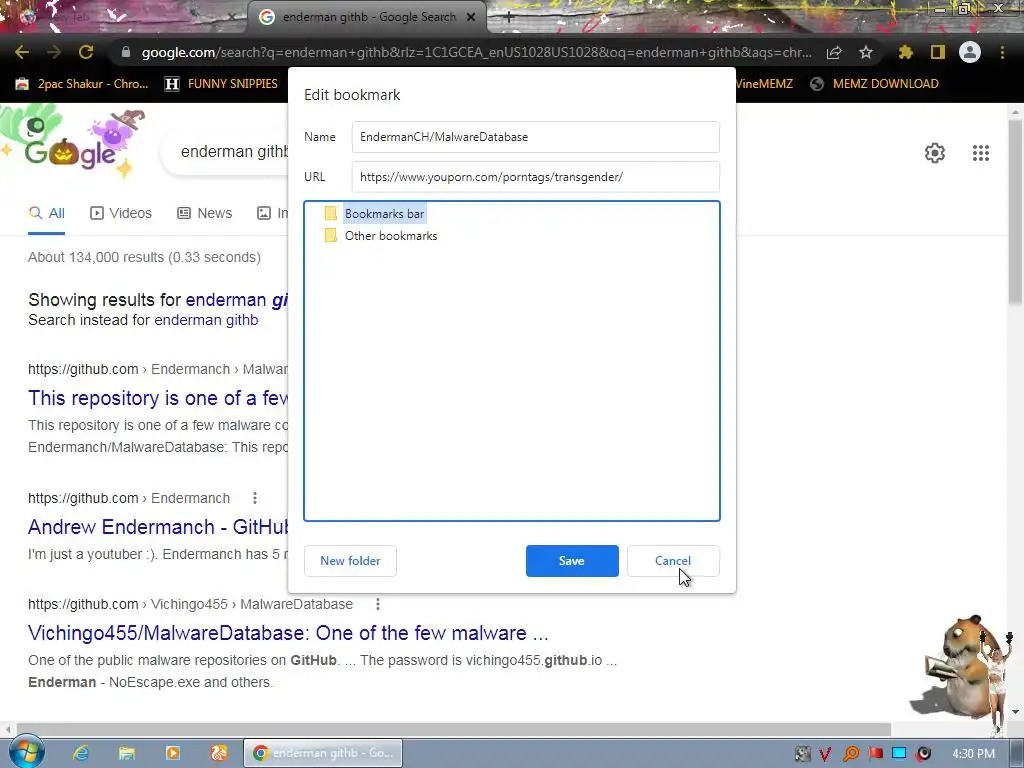The height and width of the screenshot is (768, 1024).
Task: Open Google search settings gear
Action: pos(935,153)
